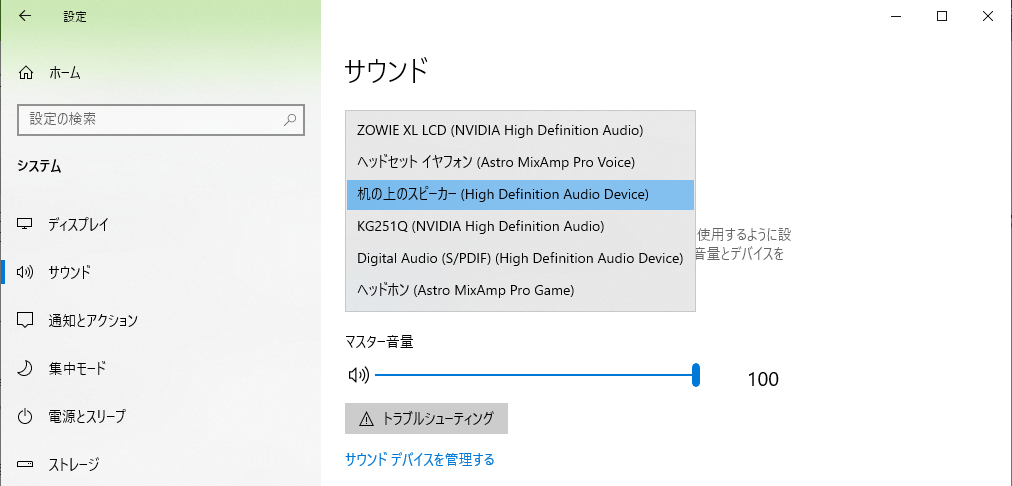Mute using the master volume speaker icon
Screen dimensions: 1012x486
(358, 375)
